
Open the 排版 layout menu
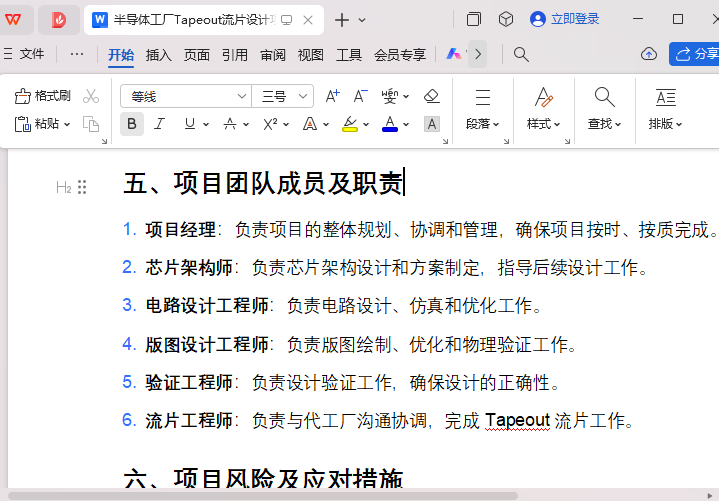click(665, 110)
